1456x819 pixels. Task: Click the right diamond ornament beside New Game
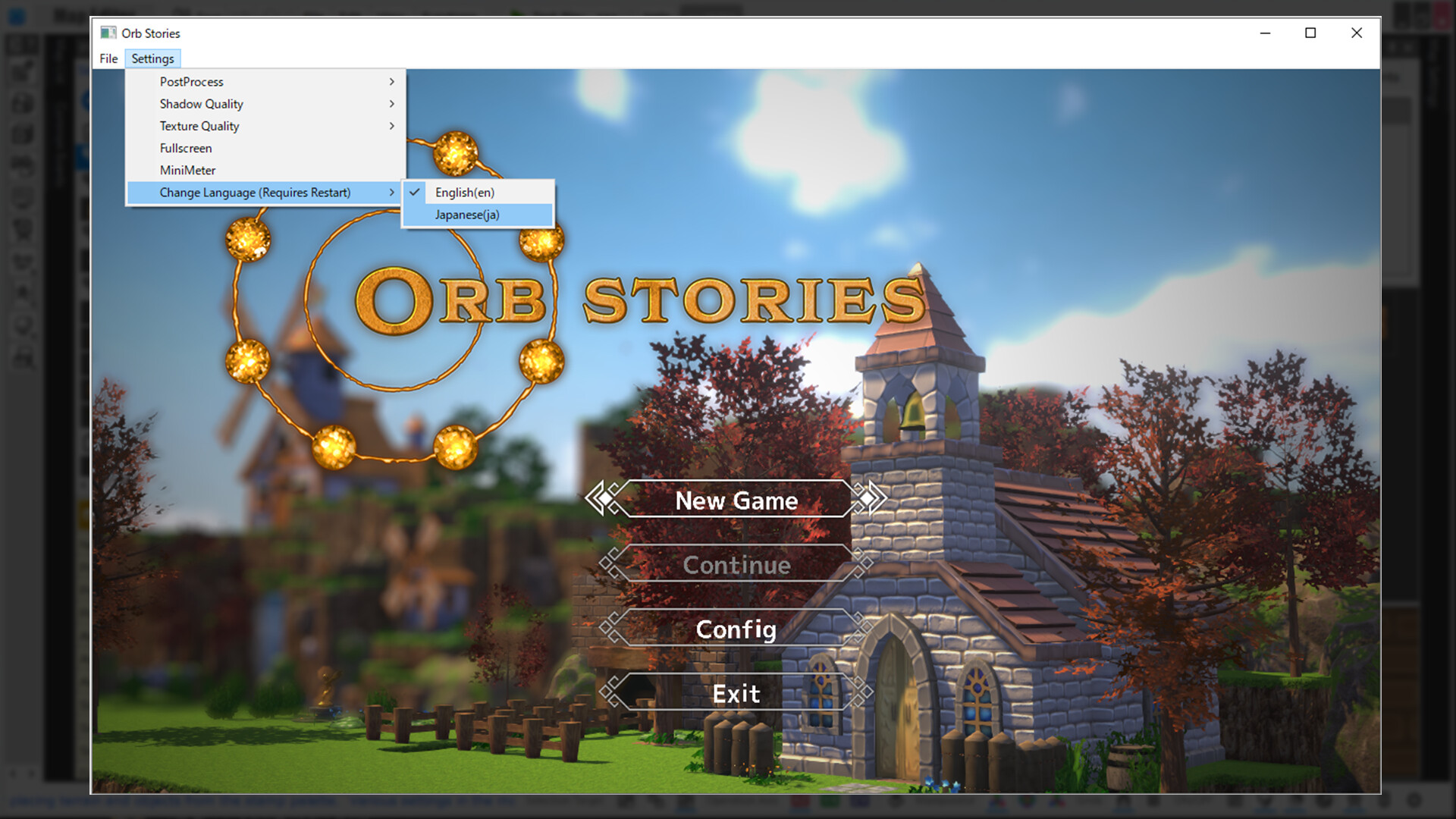(x=868, y=499)
